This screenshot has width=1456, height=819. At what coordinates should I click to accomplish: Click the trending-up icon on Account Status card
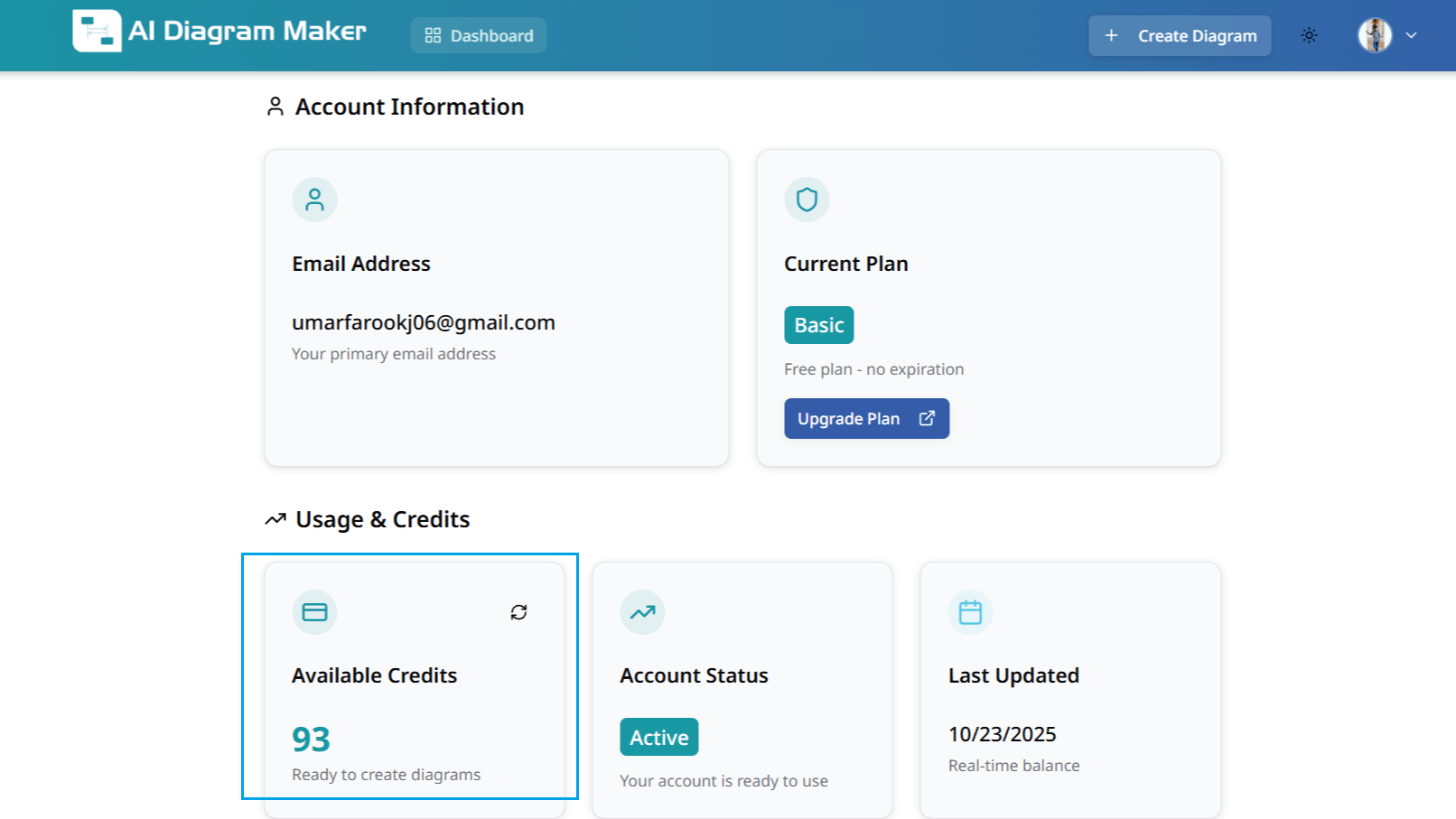(642, 611)
